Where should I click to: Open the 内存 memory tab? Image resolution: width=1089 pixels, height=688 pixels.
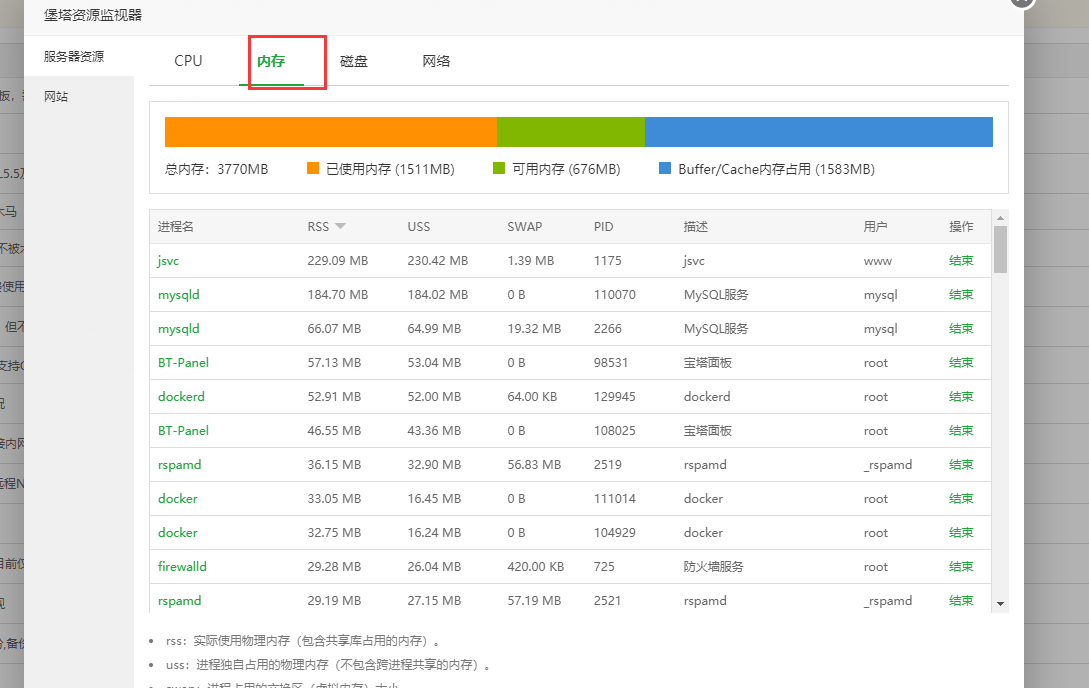pos(271,61)
